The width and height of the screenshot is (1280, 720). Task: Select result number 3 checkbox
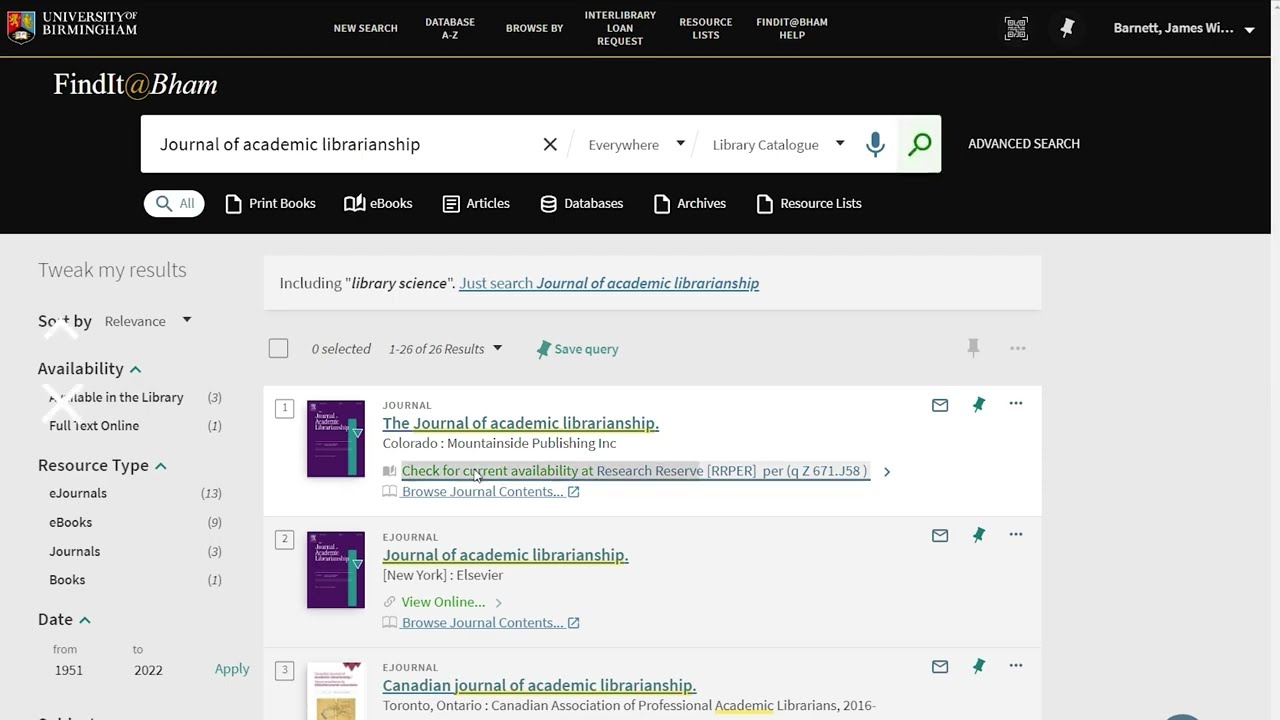tap(285, 670)
